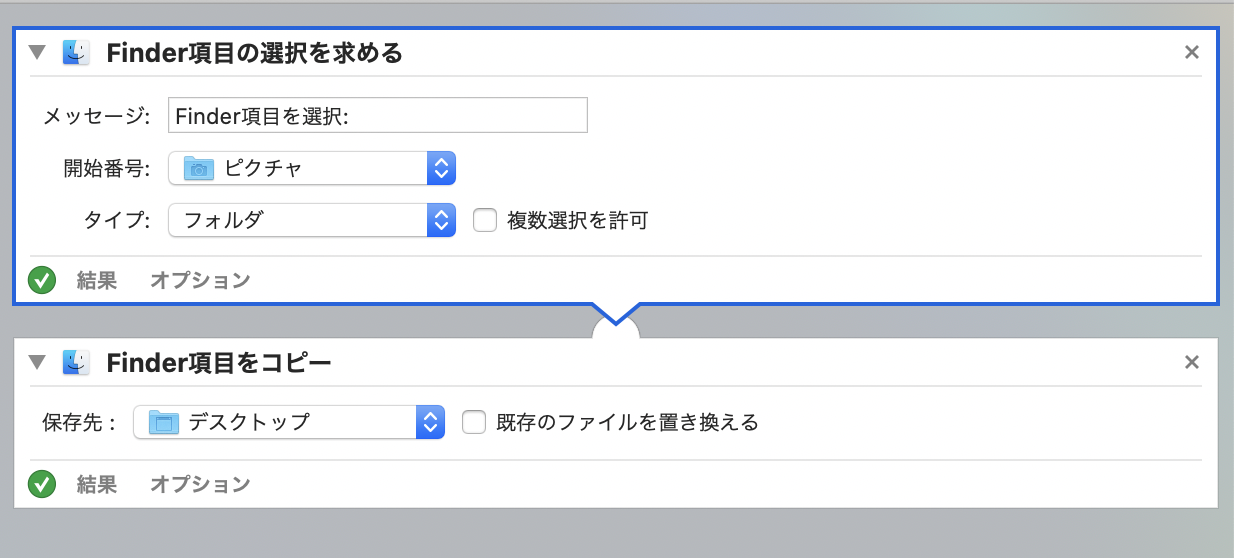Click Finder icon in 'Finder項目の選択を求める' action

click(76, 53)
